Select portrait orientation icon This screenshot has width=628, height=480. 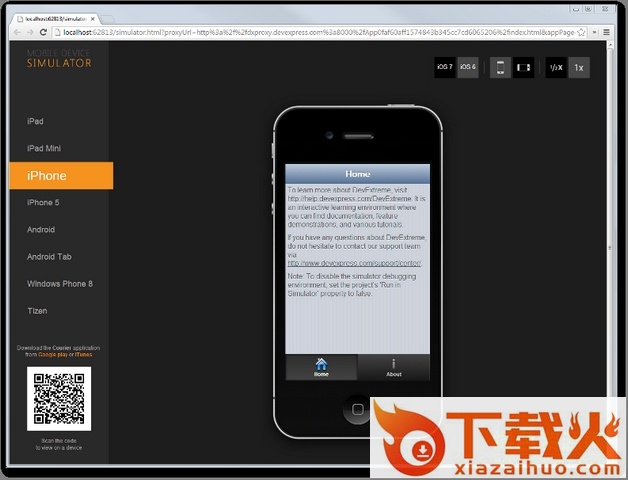point(501,67)
